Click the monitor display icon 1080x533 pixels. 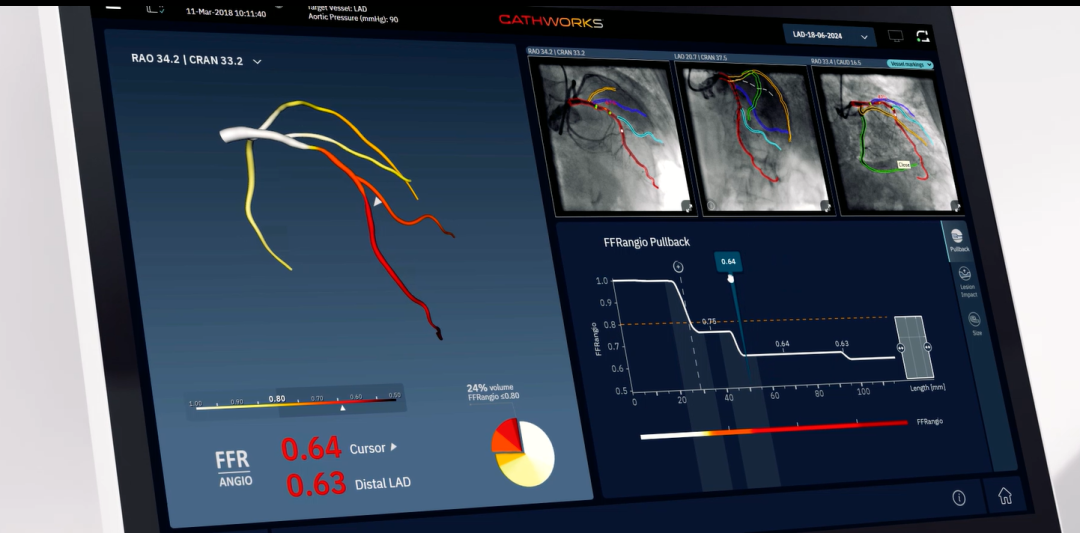tap(895, 36)
